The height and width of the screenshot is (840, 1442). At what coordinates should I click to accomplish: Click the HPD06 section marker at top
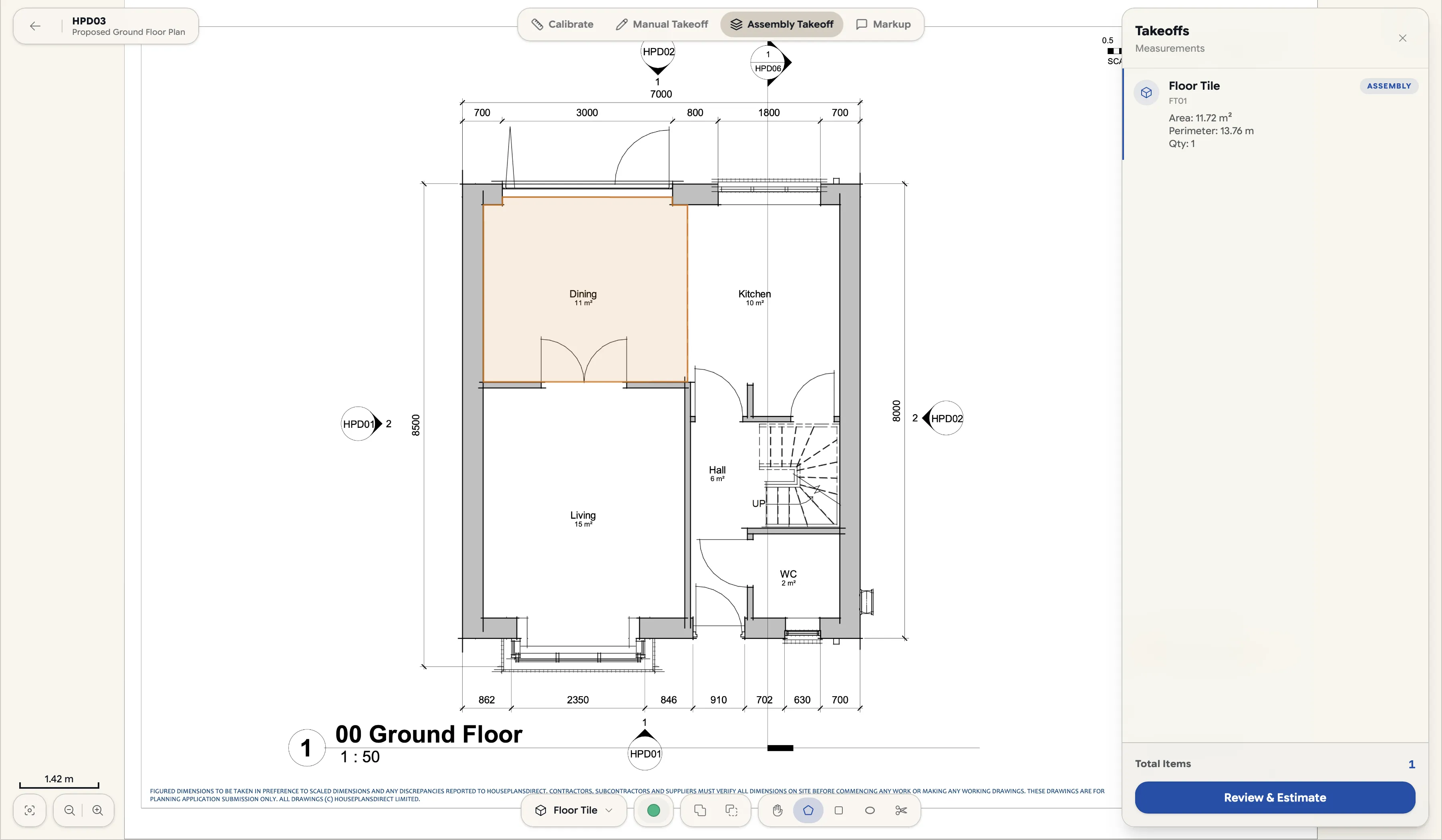point(769,62)
